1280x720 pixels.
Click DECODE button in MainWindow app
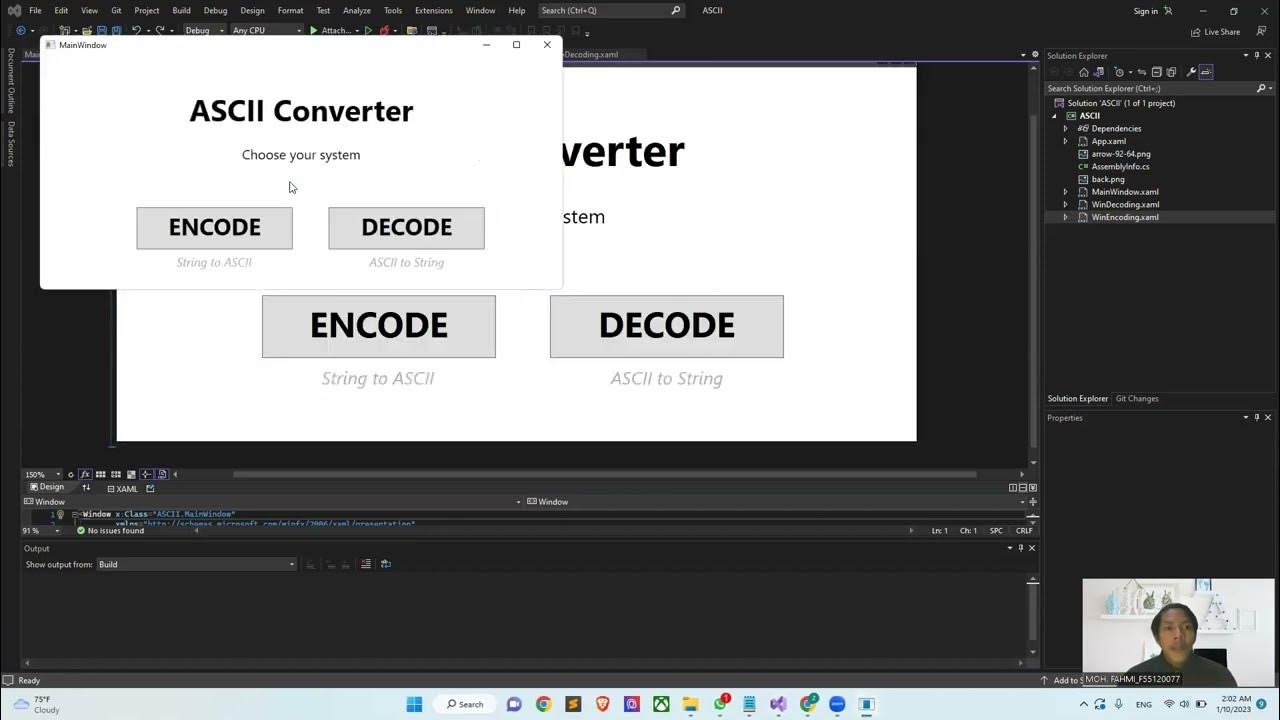point(406,228)
